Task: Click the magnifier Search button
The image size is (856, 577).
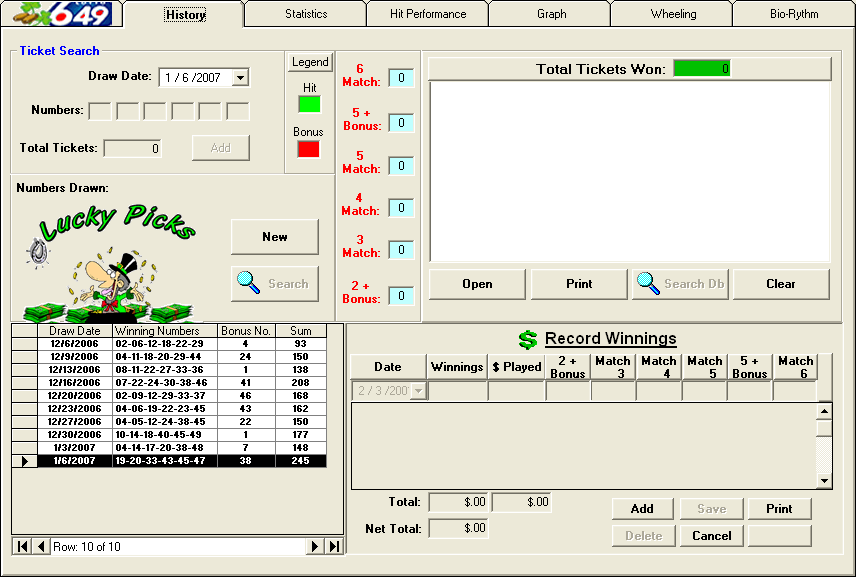Action: point(275,284)
